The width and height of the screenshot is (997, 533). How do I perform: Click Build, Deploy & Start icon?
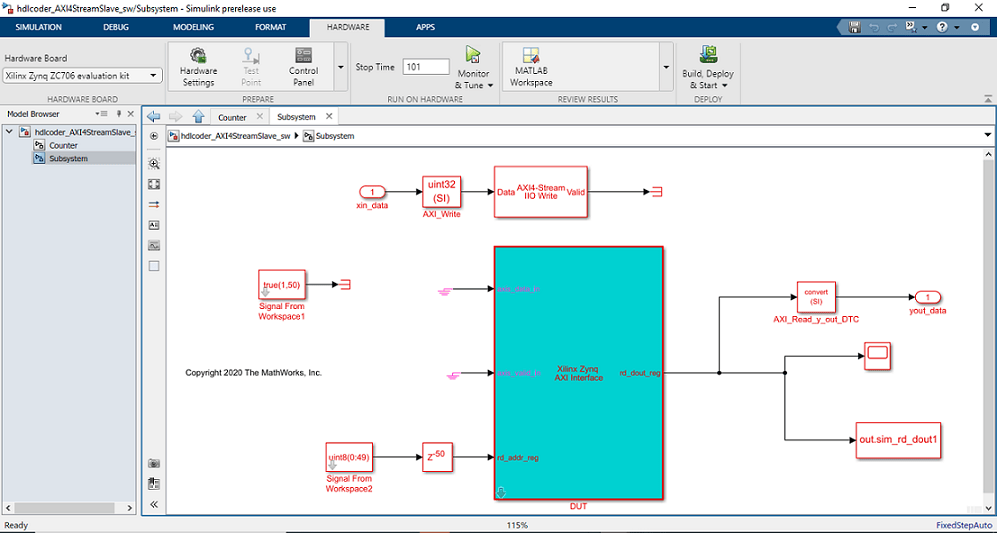[x=708, y=55]
